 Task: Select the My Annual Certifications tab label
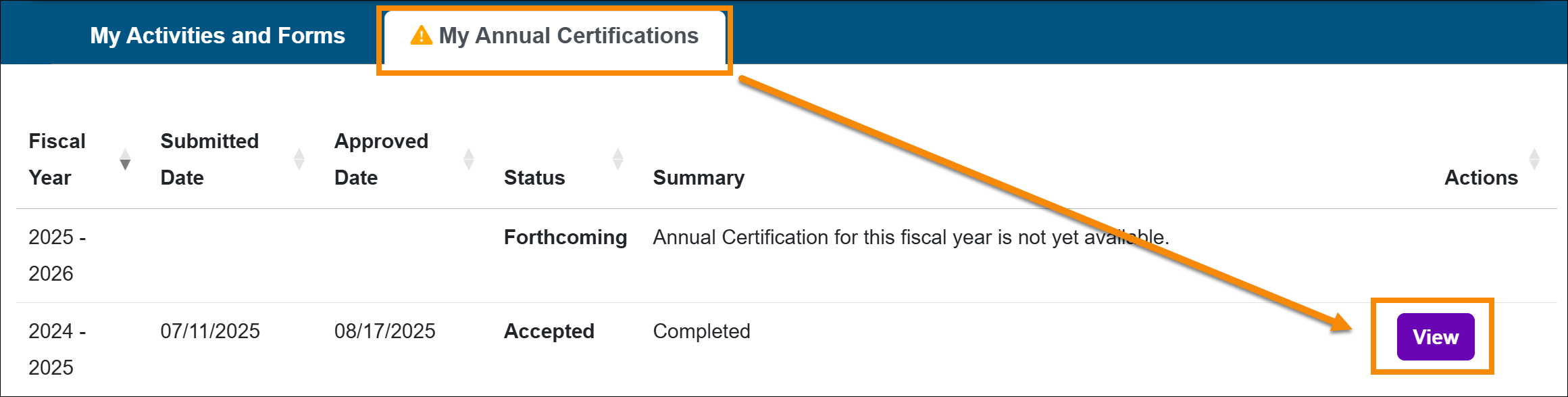568,35
